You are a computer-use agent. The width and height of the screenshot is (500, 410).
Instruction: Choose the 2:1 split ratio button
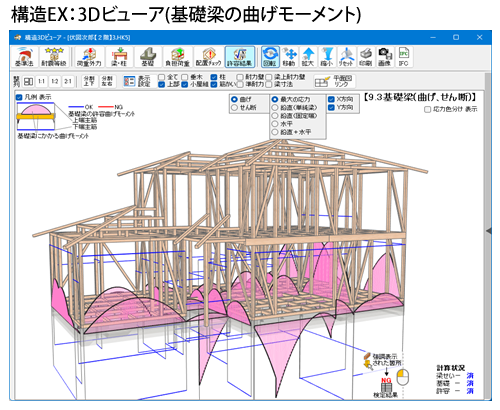(x=68, y=81)
